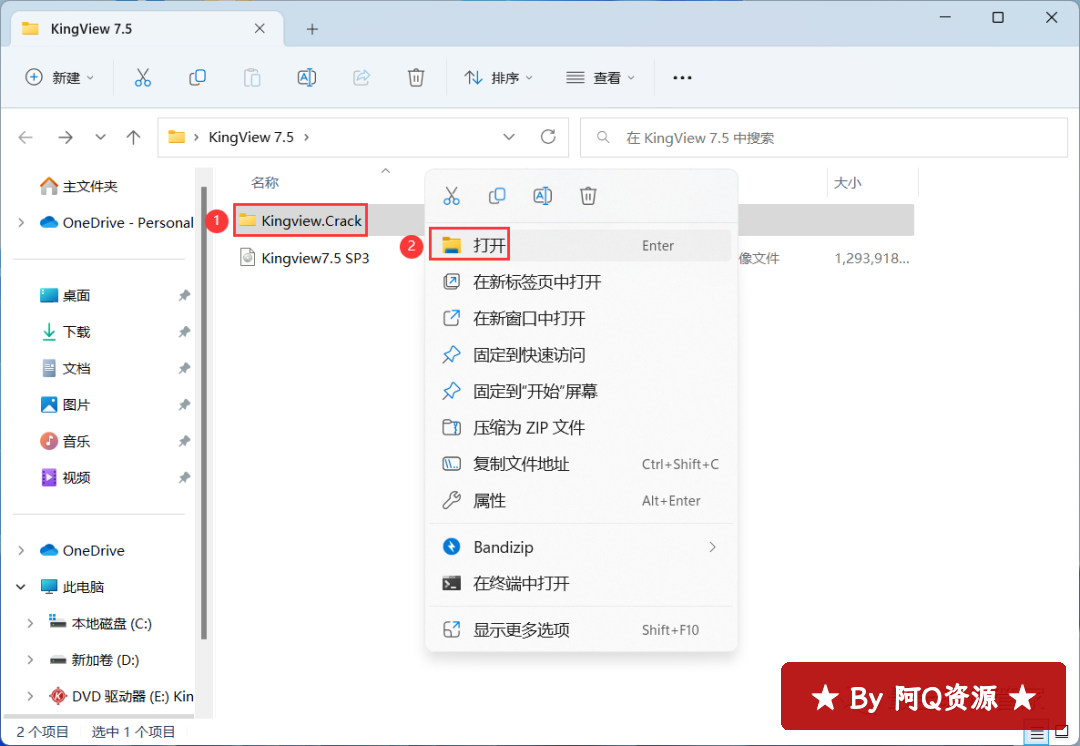Screen dimensions: 1080x746
Task: Select 固定到"开始"屏幕 in the context menu
Action: click(580, 391)
